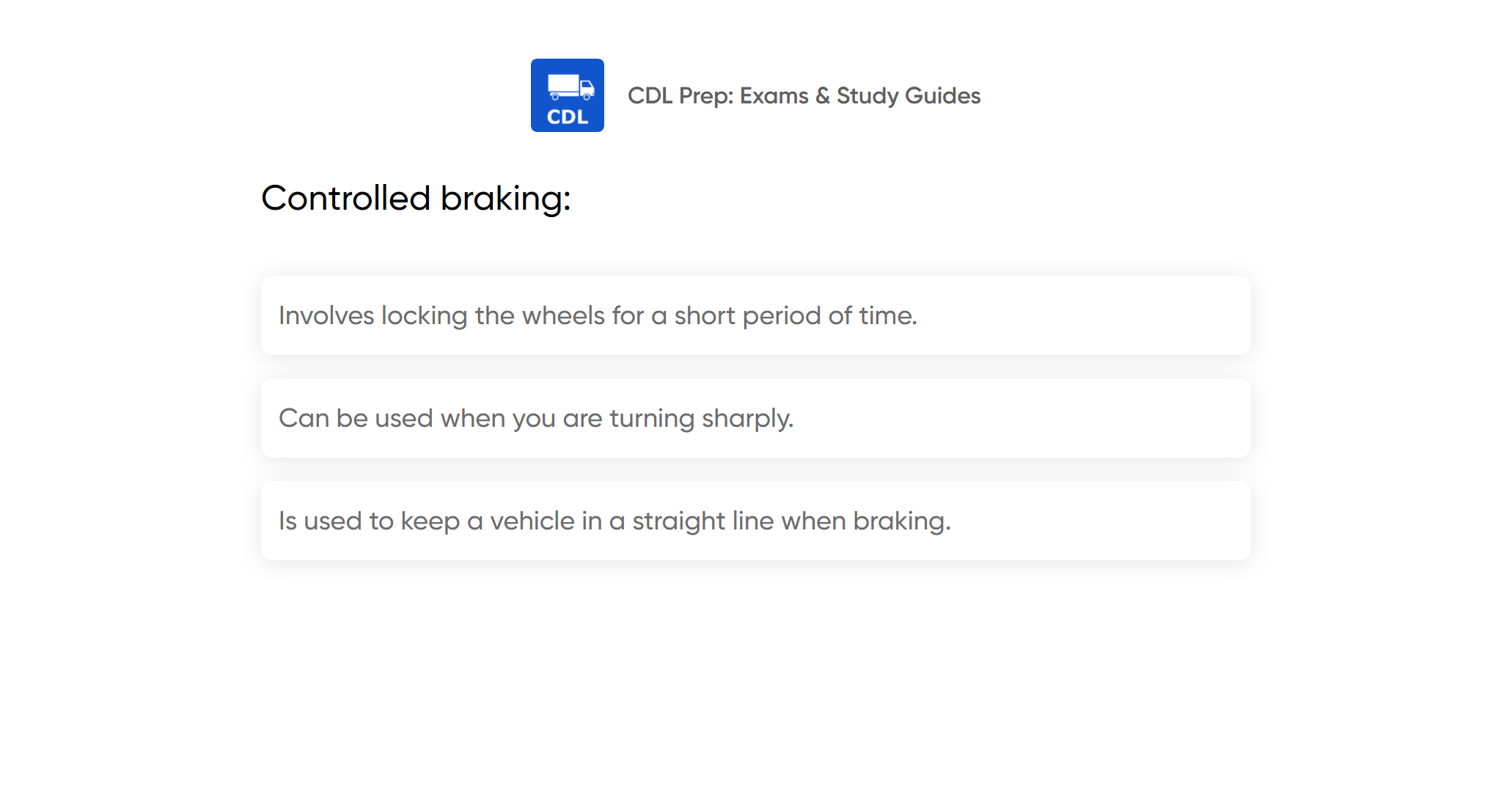Click the word "braking:" in the question
1512x792 pixels.
[x=505, y=198]
